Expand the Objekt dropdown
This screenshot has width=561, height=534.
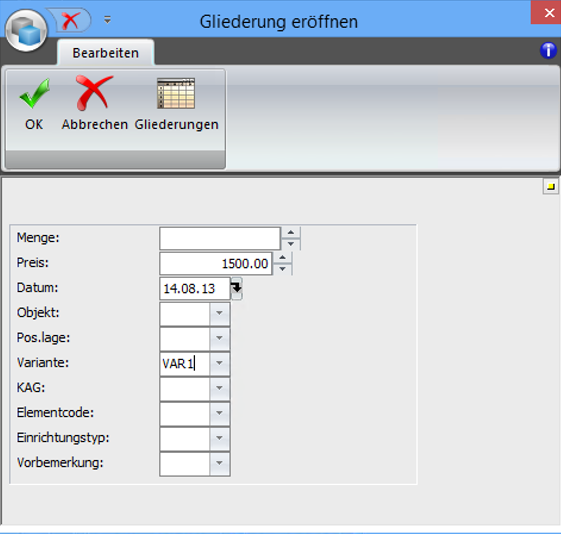point(219,313)
